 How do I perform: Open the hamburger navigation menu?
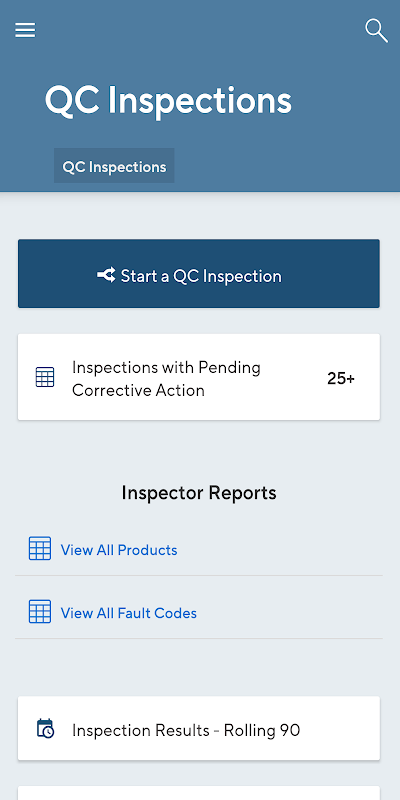coord(25,30)
